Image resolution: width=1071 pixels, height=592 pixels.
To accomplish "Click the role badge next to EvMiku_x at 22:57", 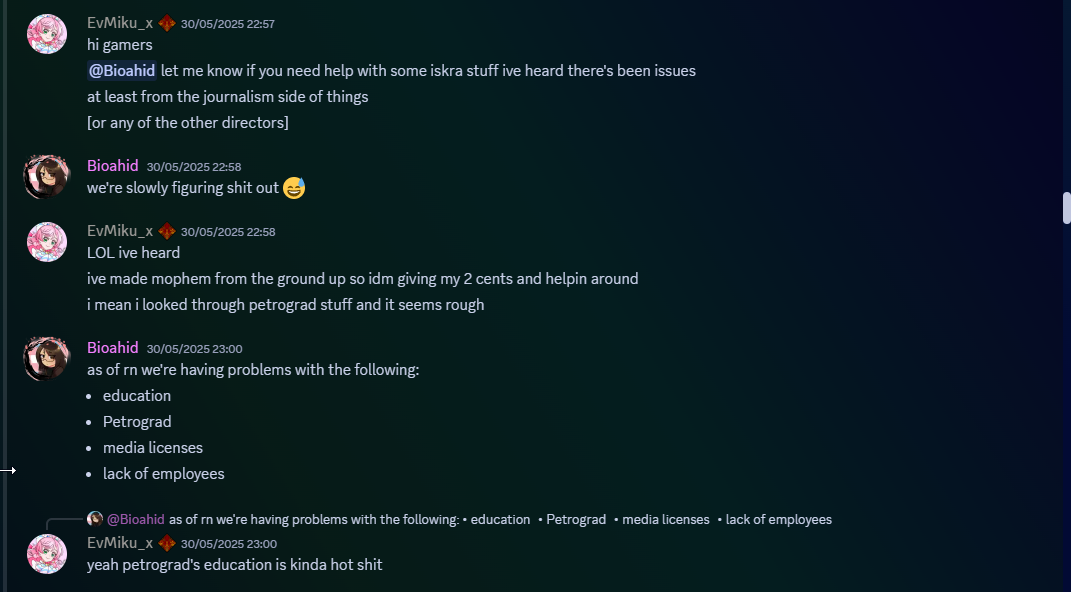I will point(167,23).
